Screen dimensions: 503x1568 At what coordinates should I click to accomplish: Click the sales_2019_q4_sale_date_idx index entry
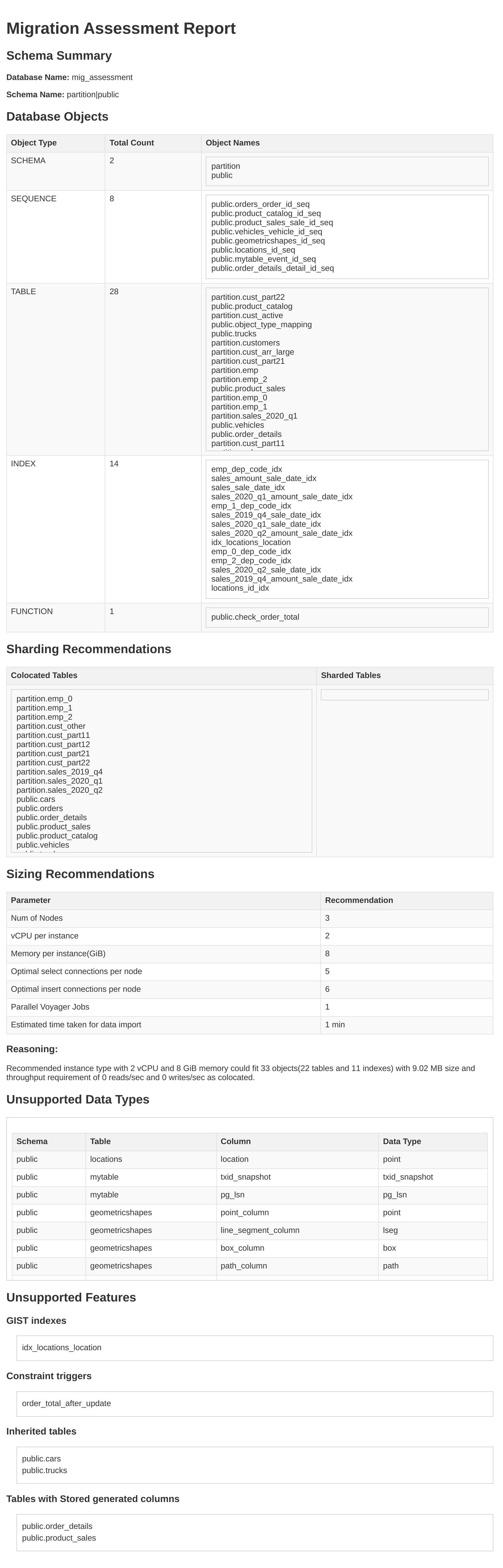click(266, 515)
